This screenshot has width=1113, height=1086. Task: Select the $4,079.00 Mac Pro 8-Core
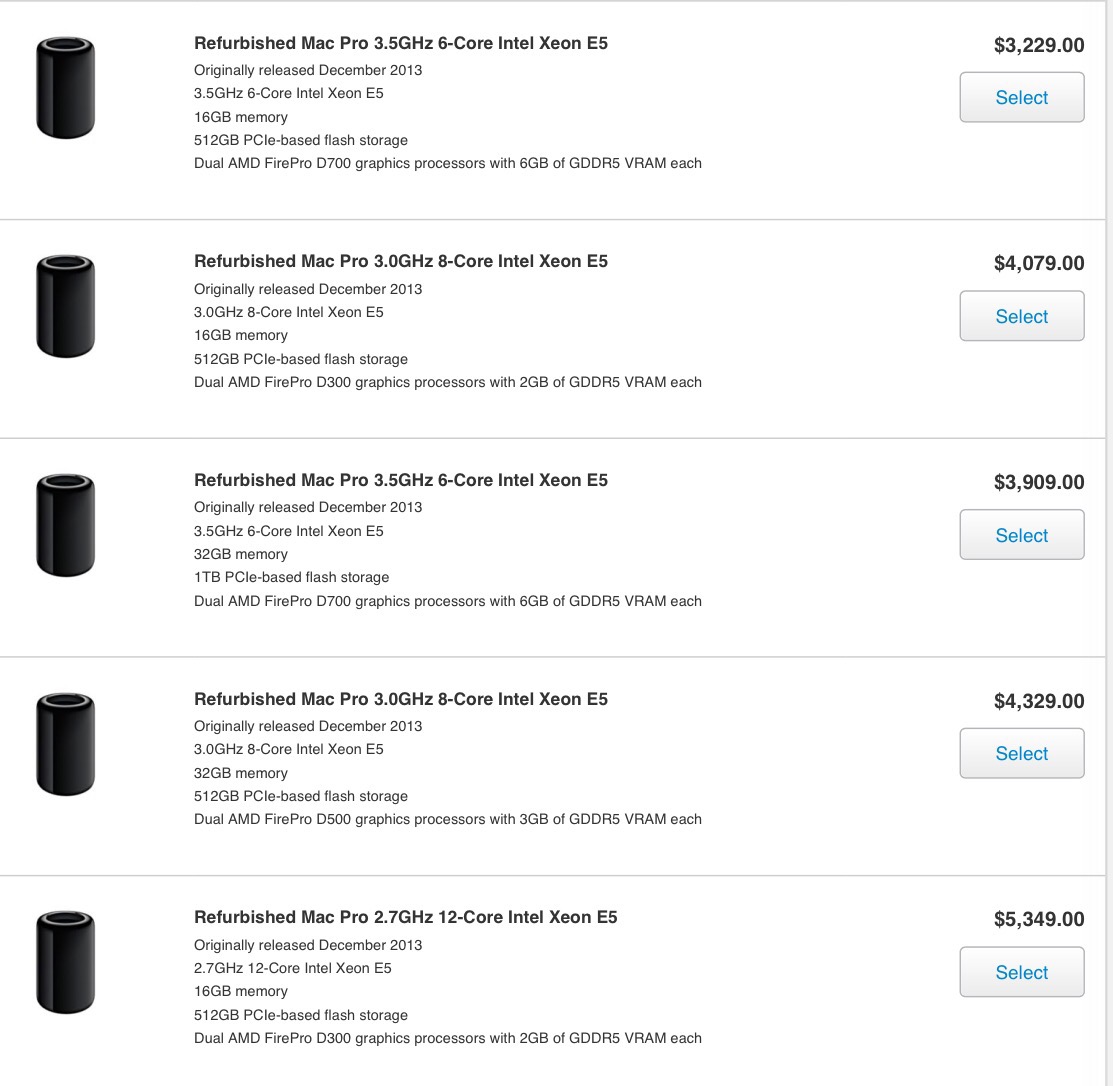[x=1021, y=316]
